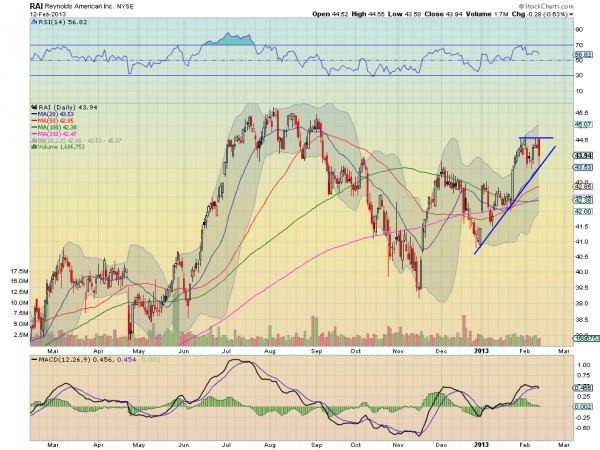600x450 pixels.
Task: Click the MACD histogram value 0.002 in legend
Action: click(x=151, y=360)
